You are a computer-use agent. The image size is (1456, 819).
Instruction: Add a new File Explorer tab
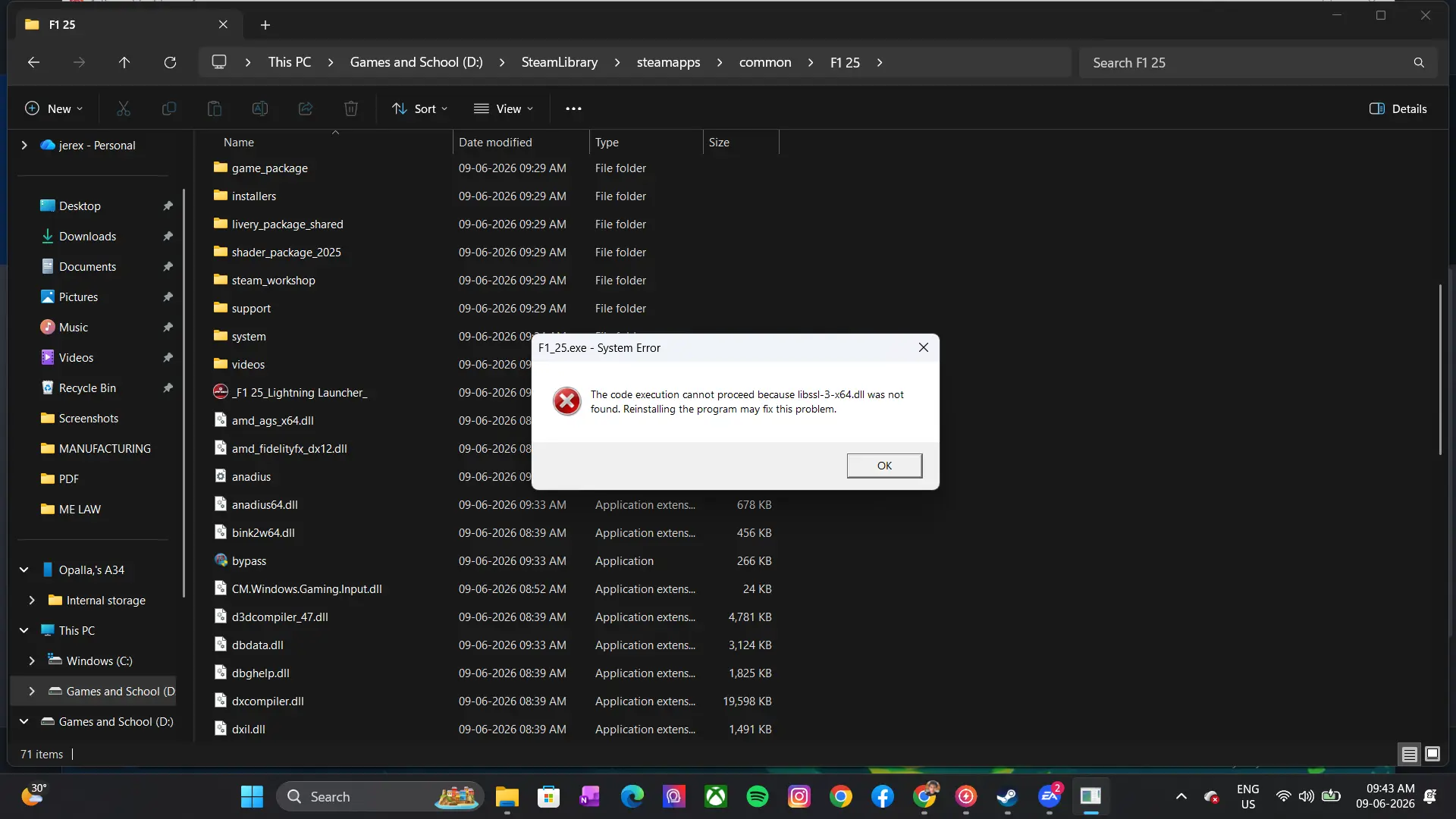(x=265, y=25)
